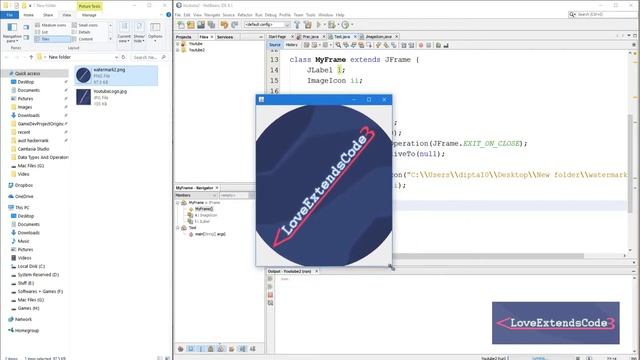Click the Save All icon in NetBeans toolbar

(x=211, y=25)
